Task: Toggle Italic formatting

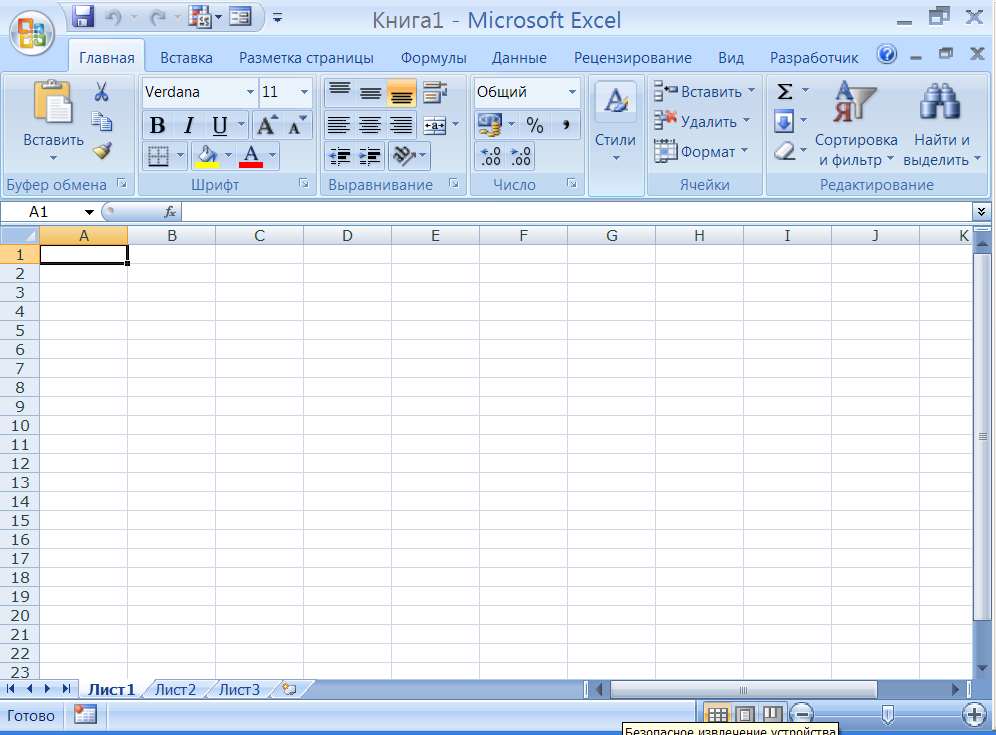Action: tap(188, 125)
